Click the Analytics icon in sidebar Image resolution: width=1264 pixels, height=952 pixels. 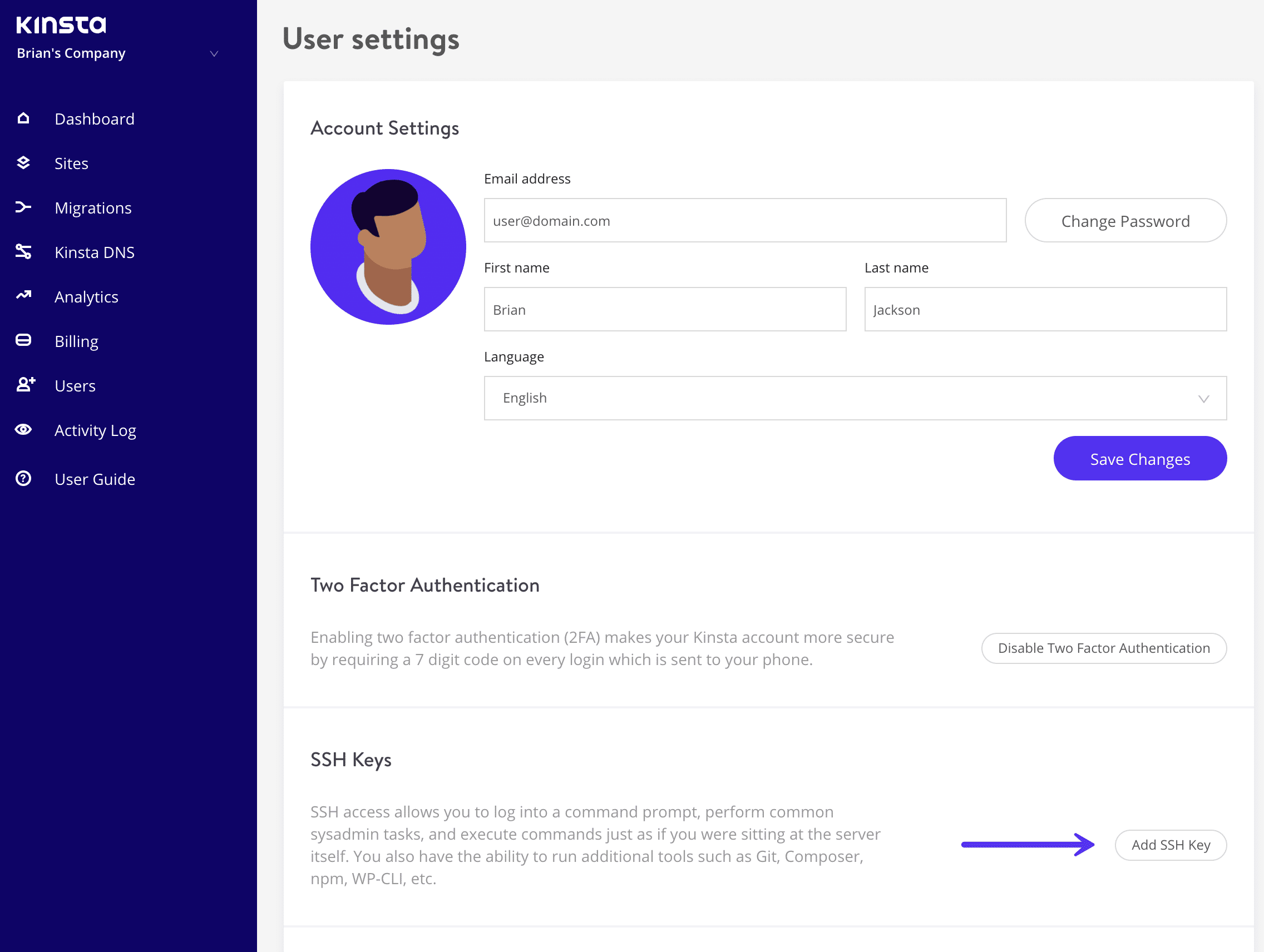click(25, 296)
